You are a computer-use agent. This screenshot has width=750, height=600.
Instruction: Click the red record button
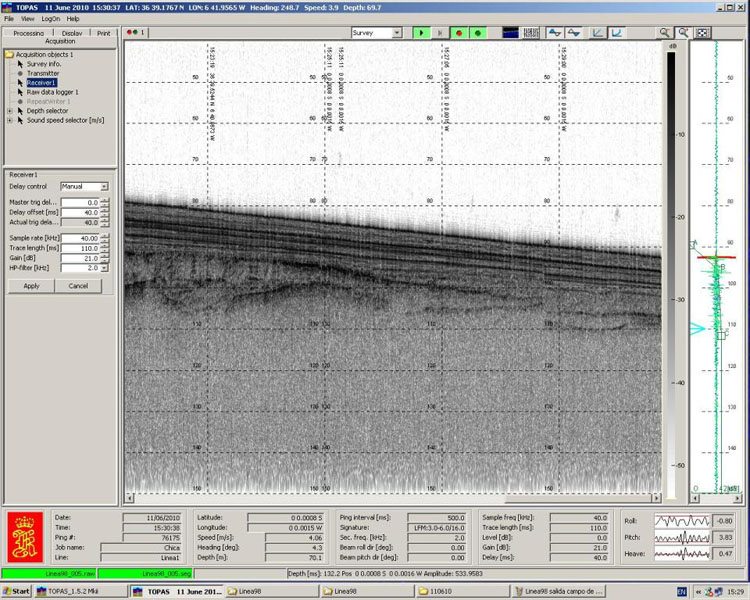click(459, 33)
